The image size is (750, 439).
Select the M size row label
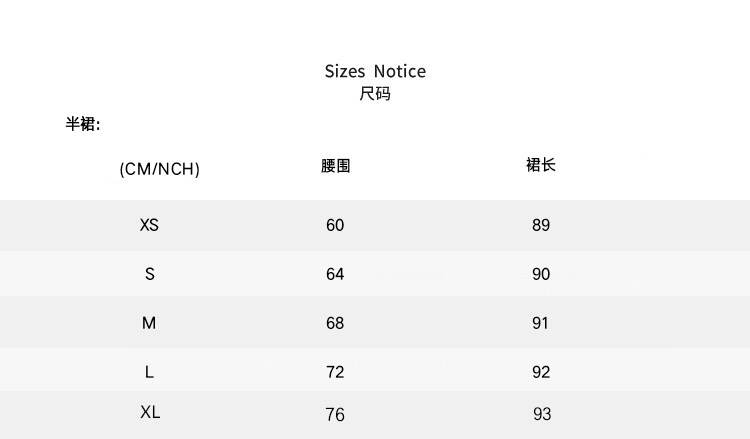pos(150,323)
